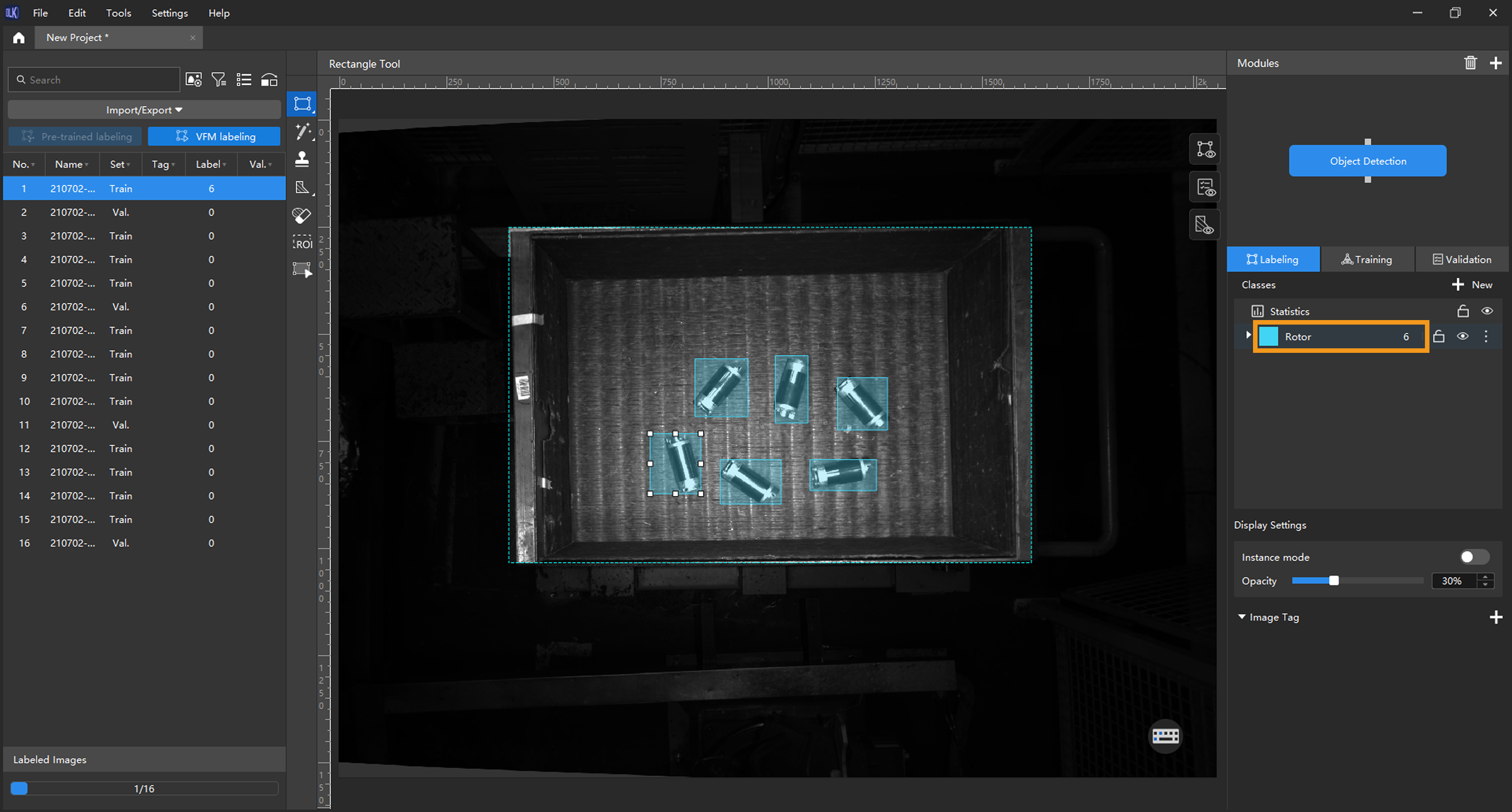The image size is (1512, 812).
Task: Click the VFM labeling button
Action: 214,136
